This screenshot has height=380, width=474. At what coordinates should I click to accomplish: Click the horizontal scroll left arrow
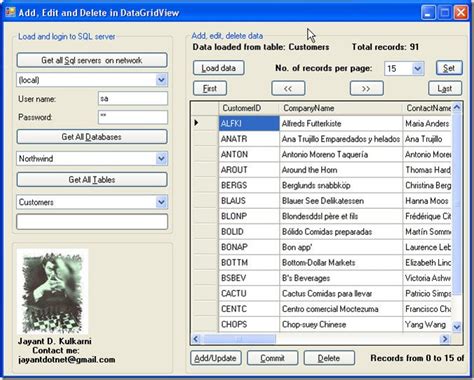(x=196, y=339)
